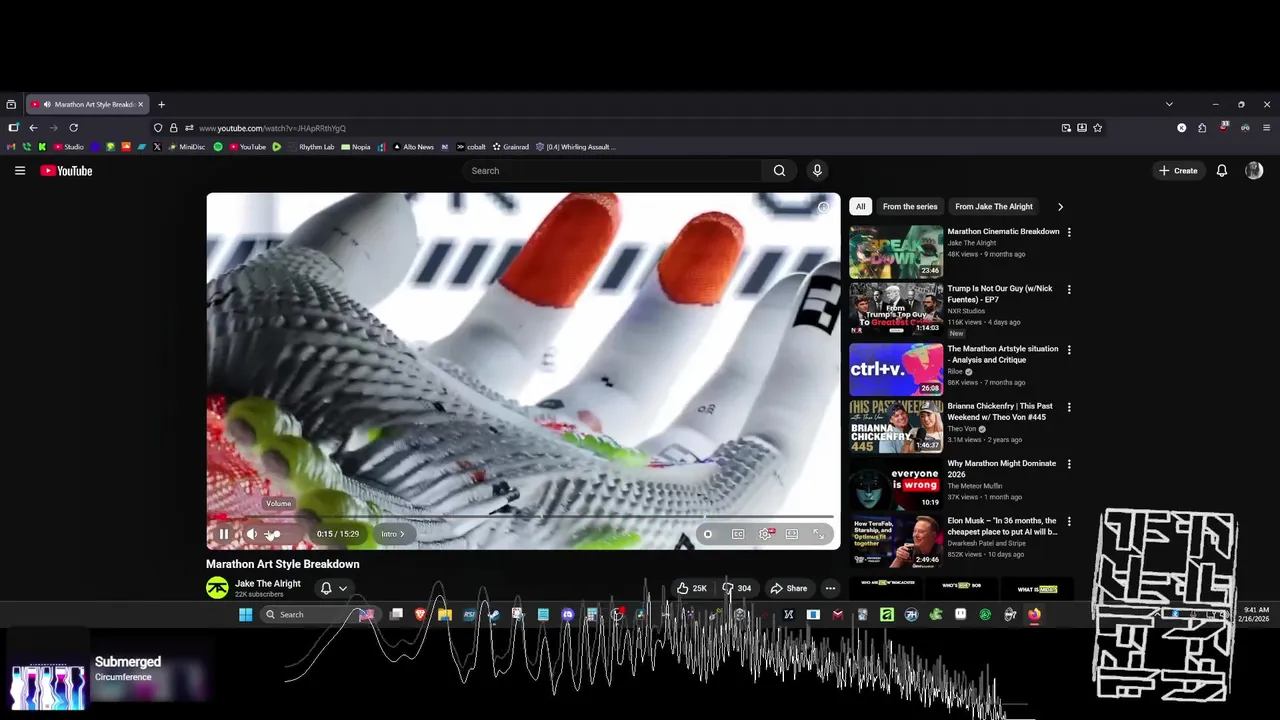Open Firefox from the Windows taskbar
The image size is (1280, 720).
pos(1034,615)
